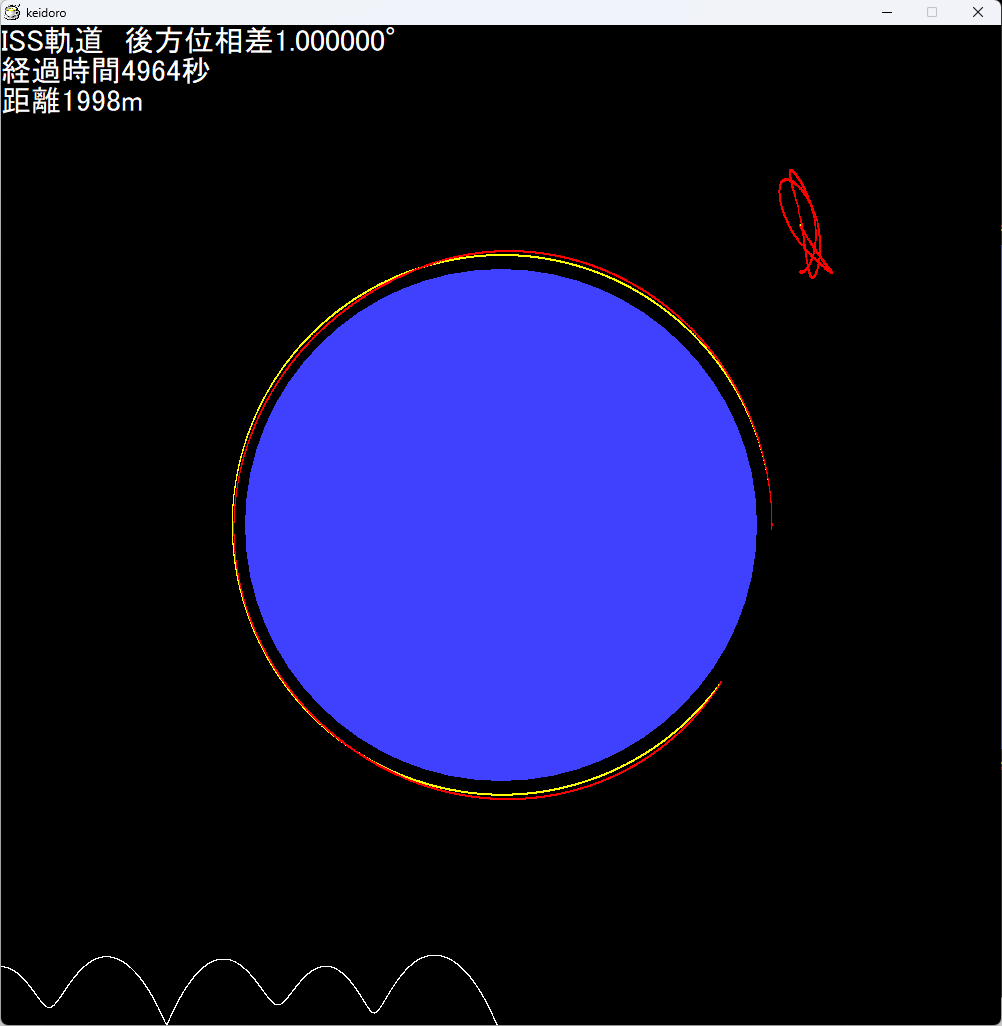Click the keidoro window title text
Viewport: 1002px width, 1026px height.
(x=46, y=13)
